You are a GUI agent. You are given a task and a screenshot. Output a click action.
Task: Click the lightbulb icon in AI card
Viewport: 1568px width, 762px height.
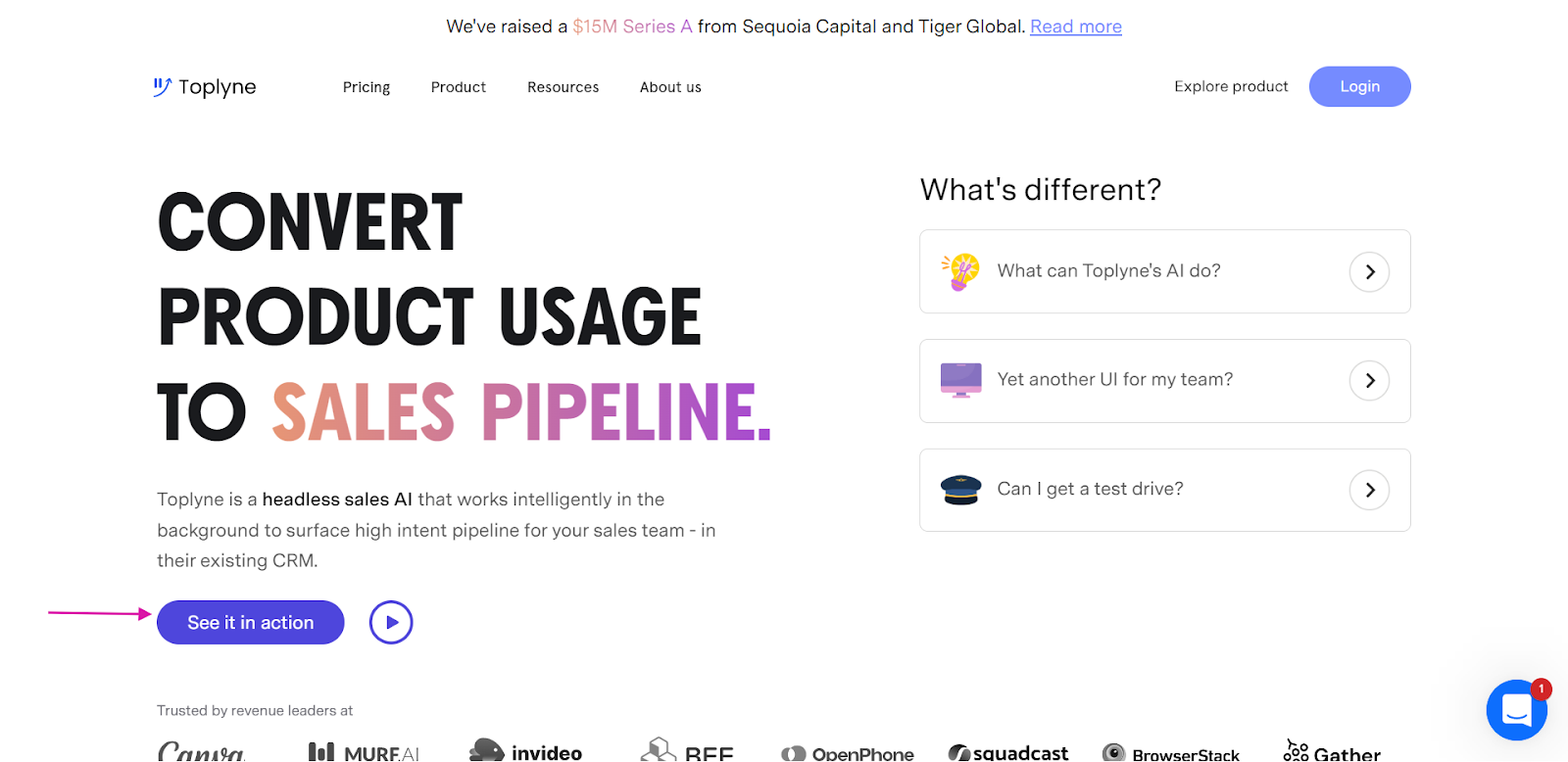click(961, 271)
